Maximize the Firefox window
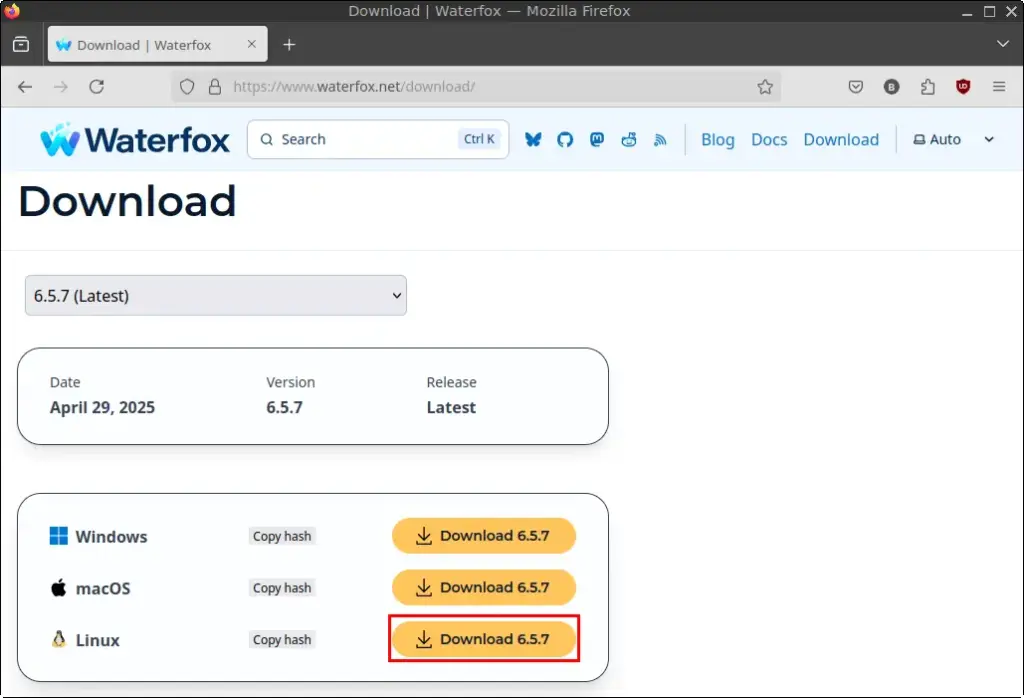The height and width of the screenshot is (698, 1024). pos(989,11)
